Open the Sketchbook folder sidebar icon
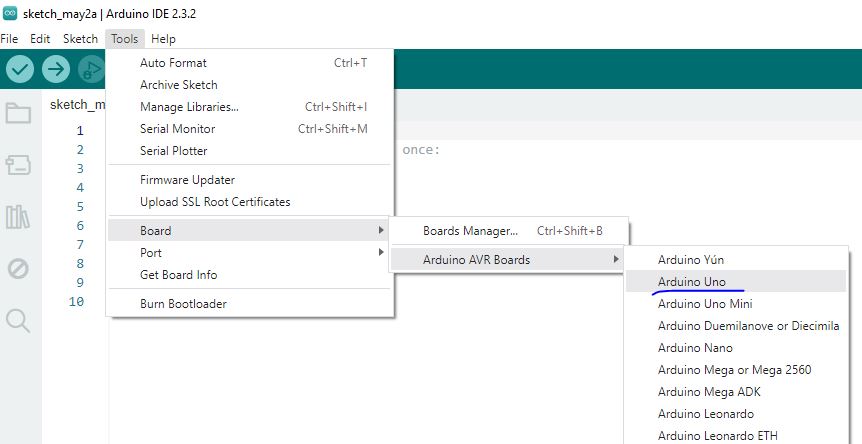The image size is (862, 444). point(18,113)
